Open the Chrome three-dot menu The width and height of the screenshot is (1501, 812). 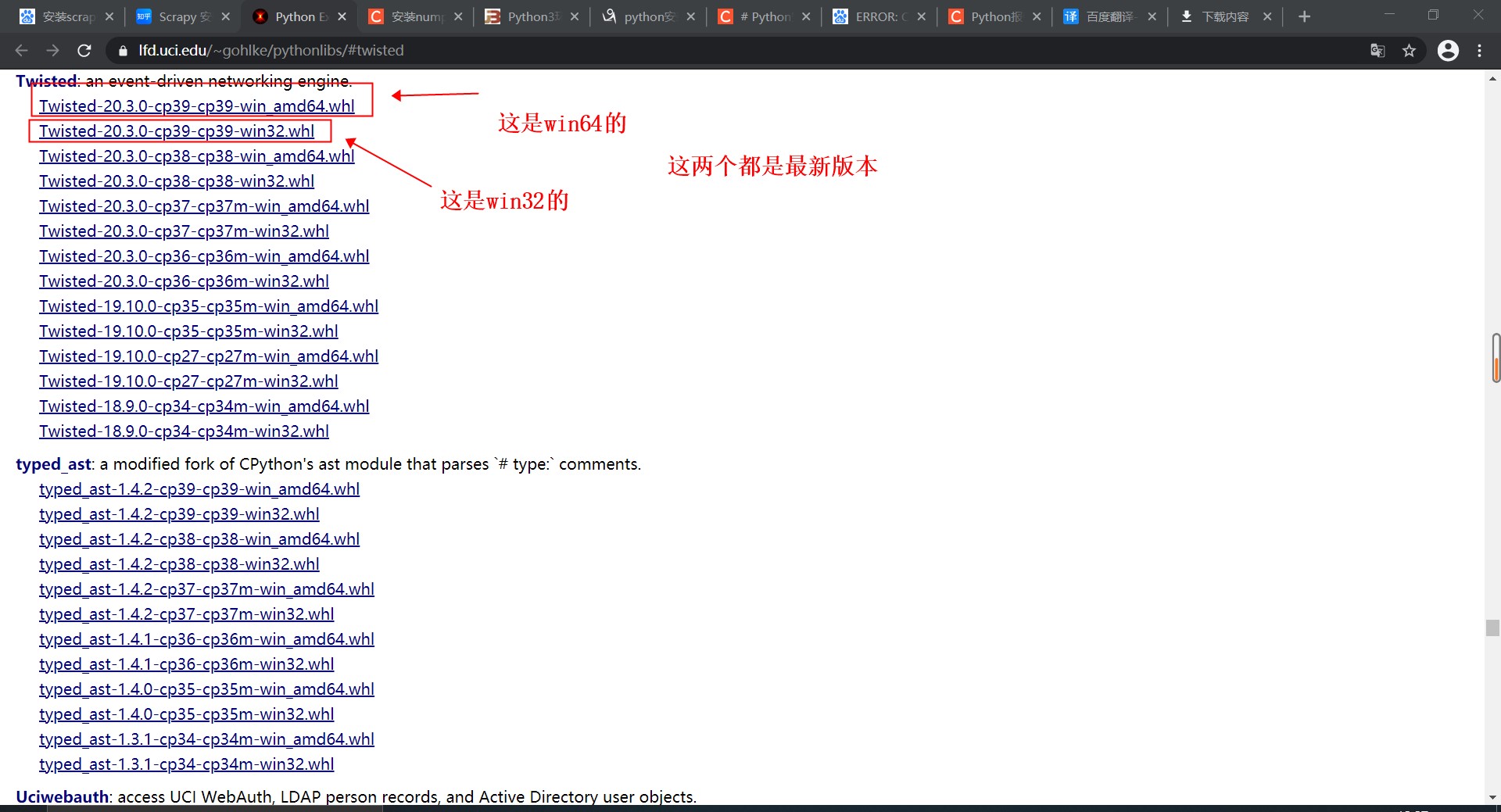[x=1480, y=50]
